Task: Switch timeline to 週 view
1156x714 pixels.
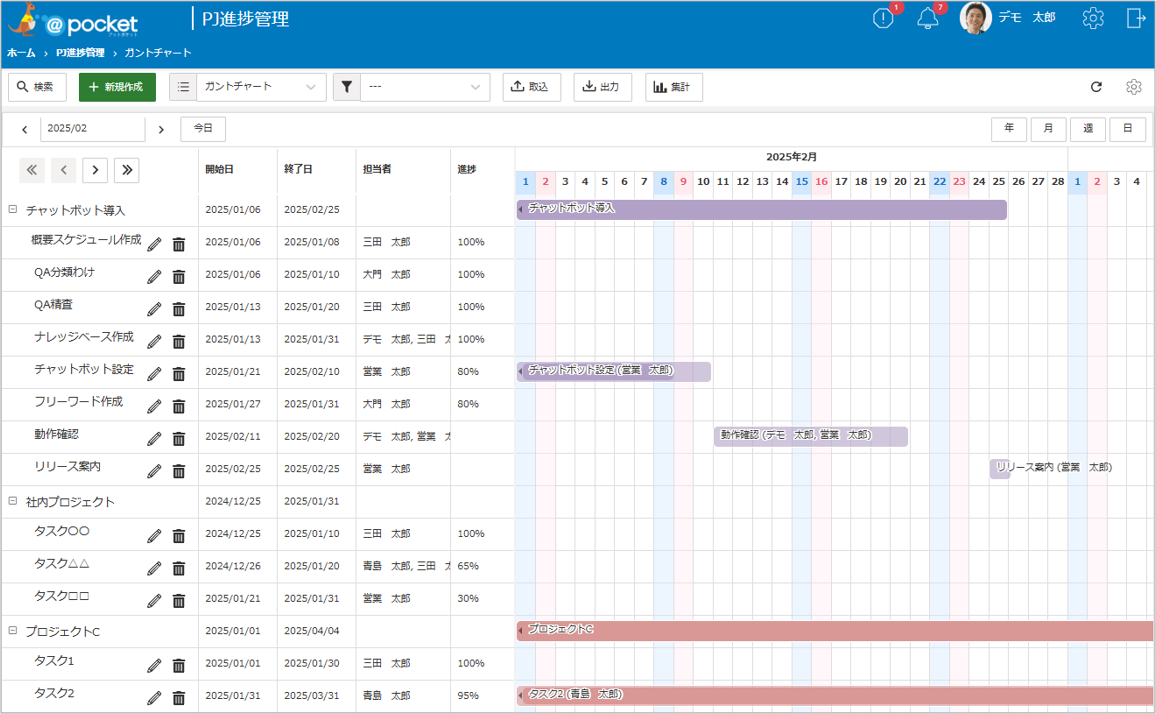Action: (1088, 129)
